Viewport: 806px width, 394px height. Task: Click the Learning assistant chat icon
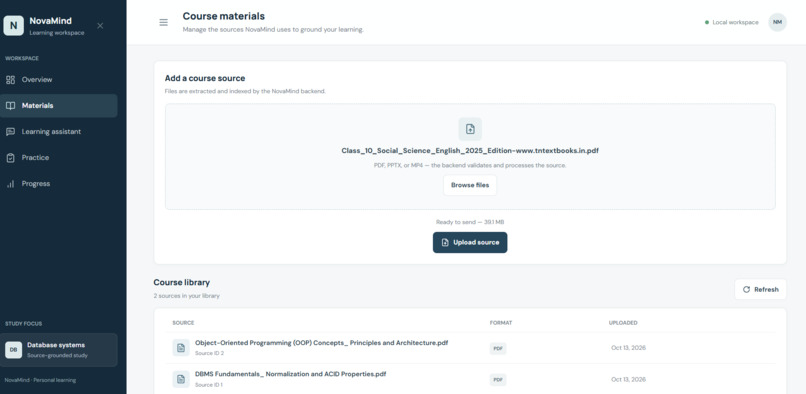pos(10,132)
